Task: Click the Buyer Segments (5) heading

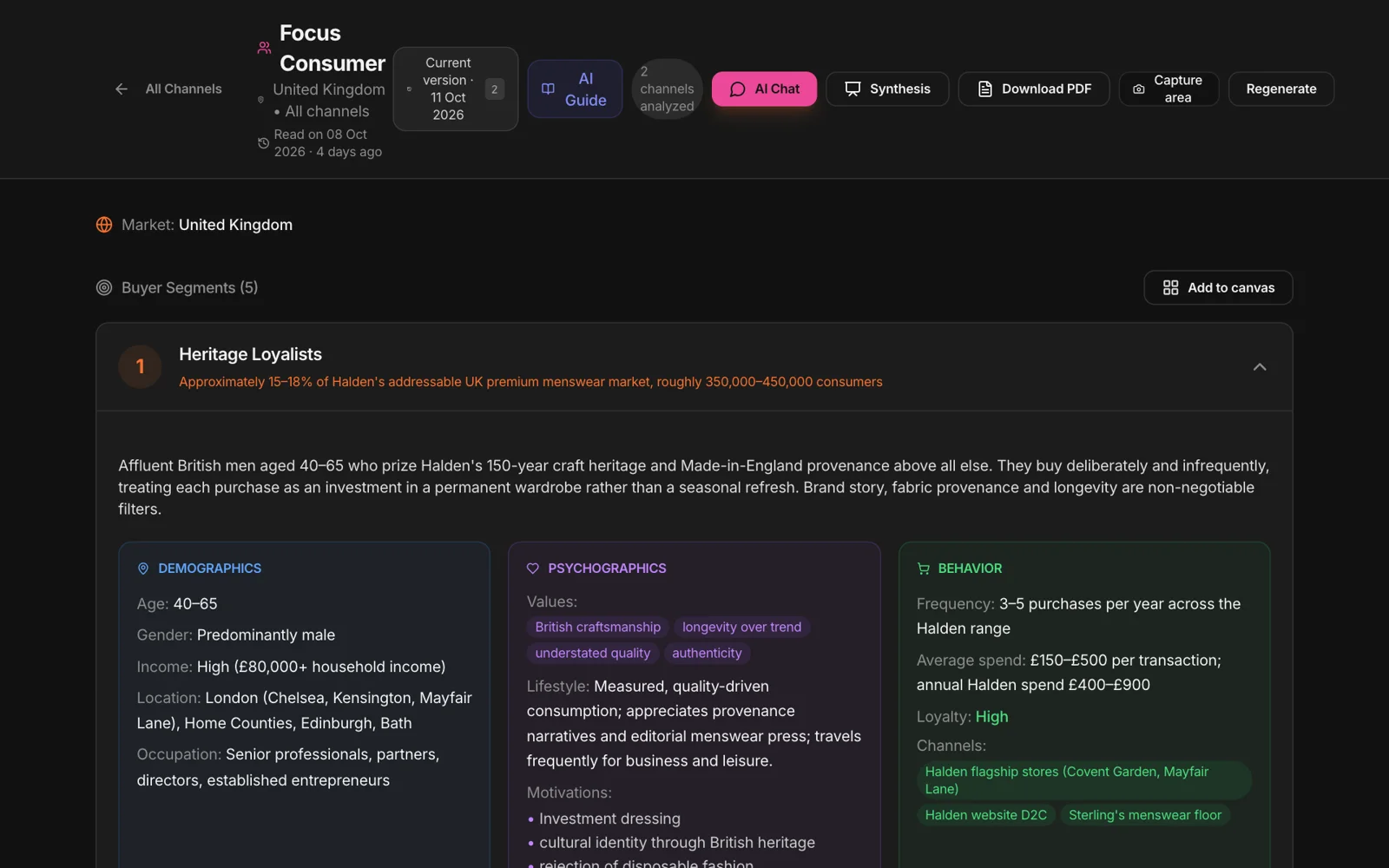Action: (x=189, y=287)
